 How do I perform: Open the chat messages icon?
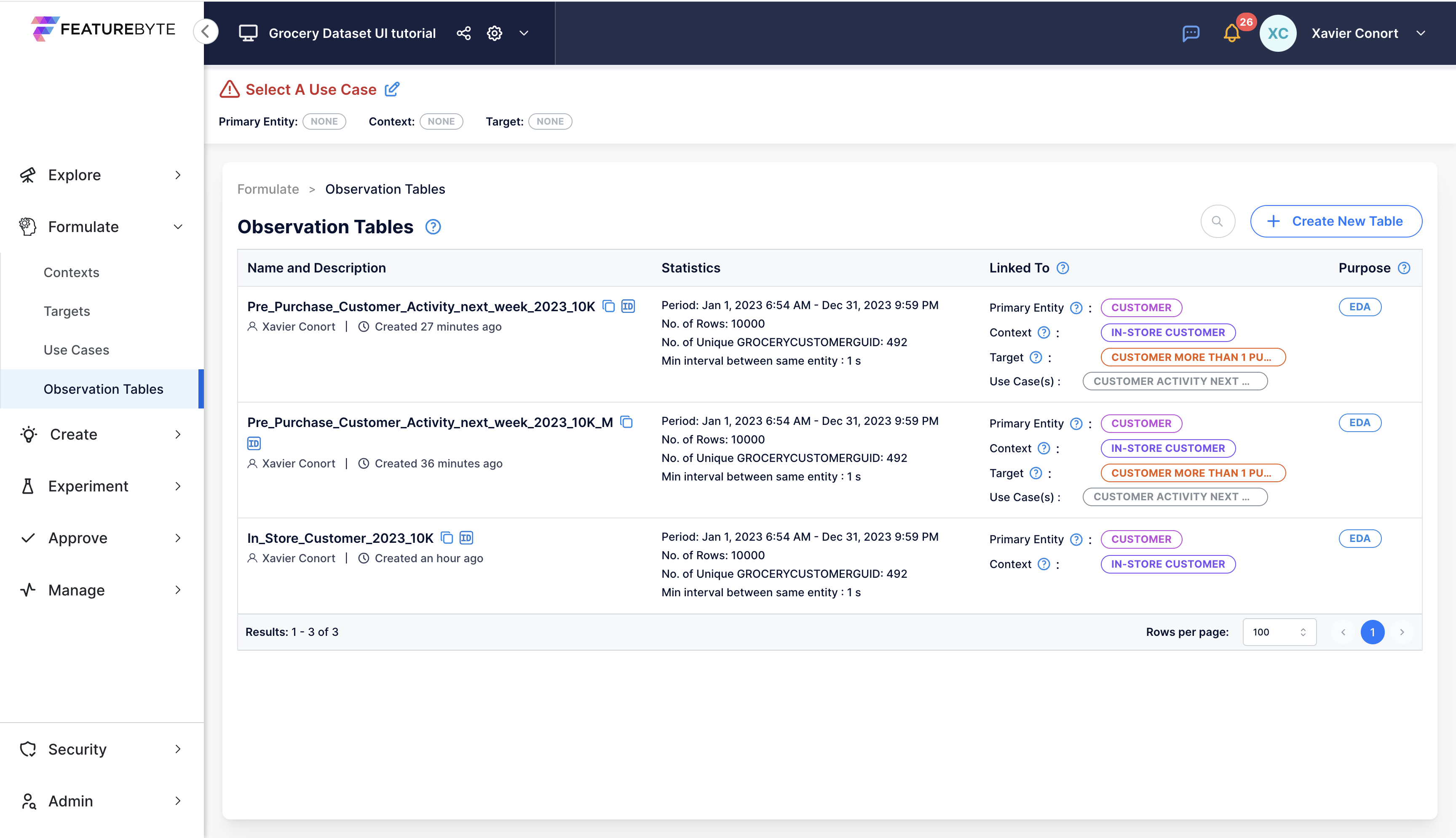pyautogui.click(x=1191, y=33)
